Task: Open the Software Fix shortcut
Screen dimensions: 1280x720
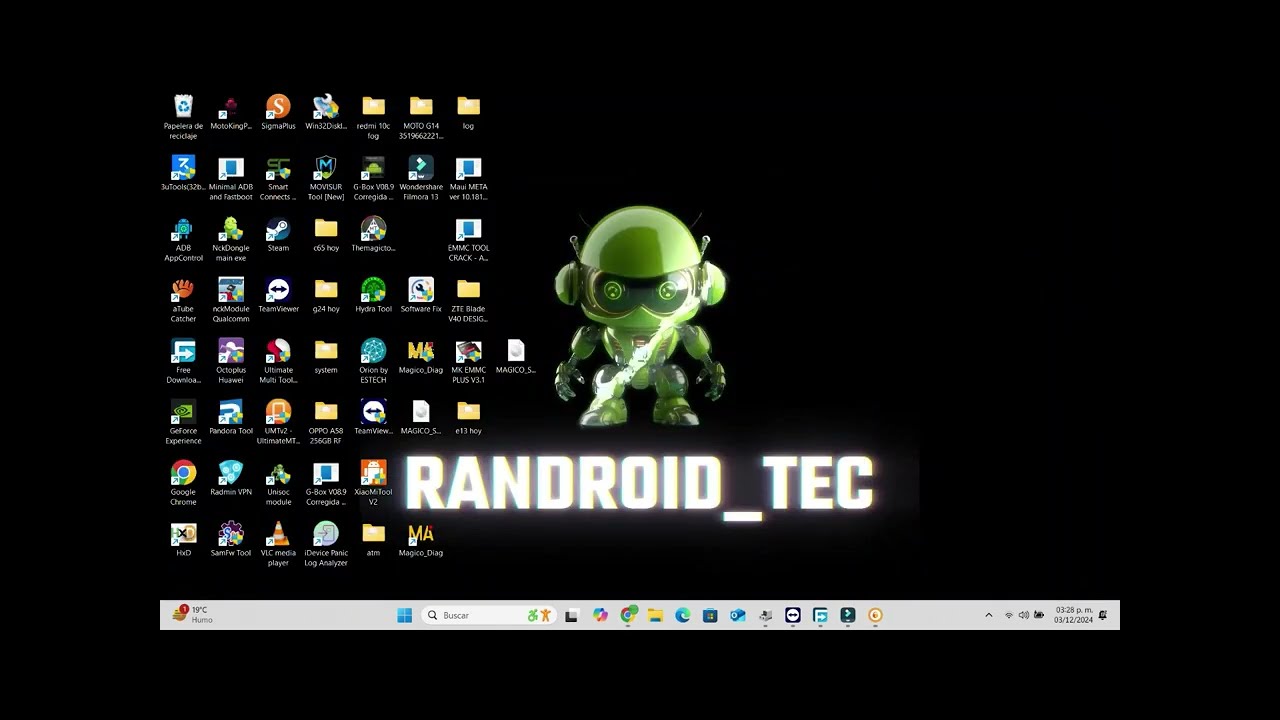Action: 421,295
